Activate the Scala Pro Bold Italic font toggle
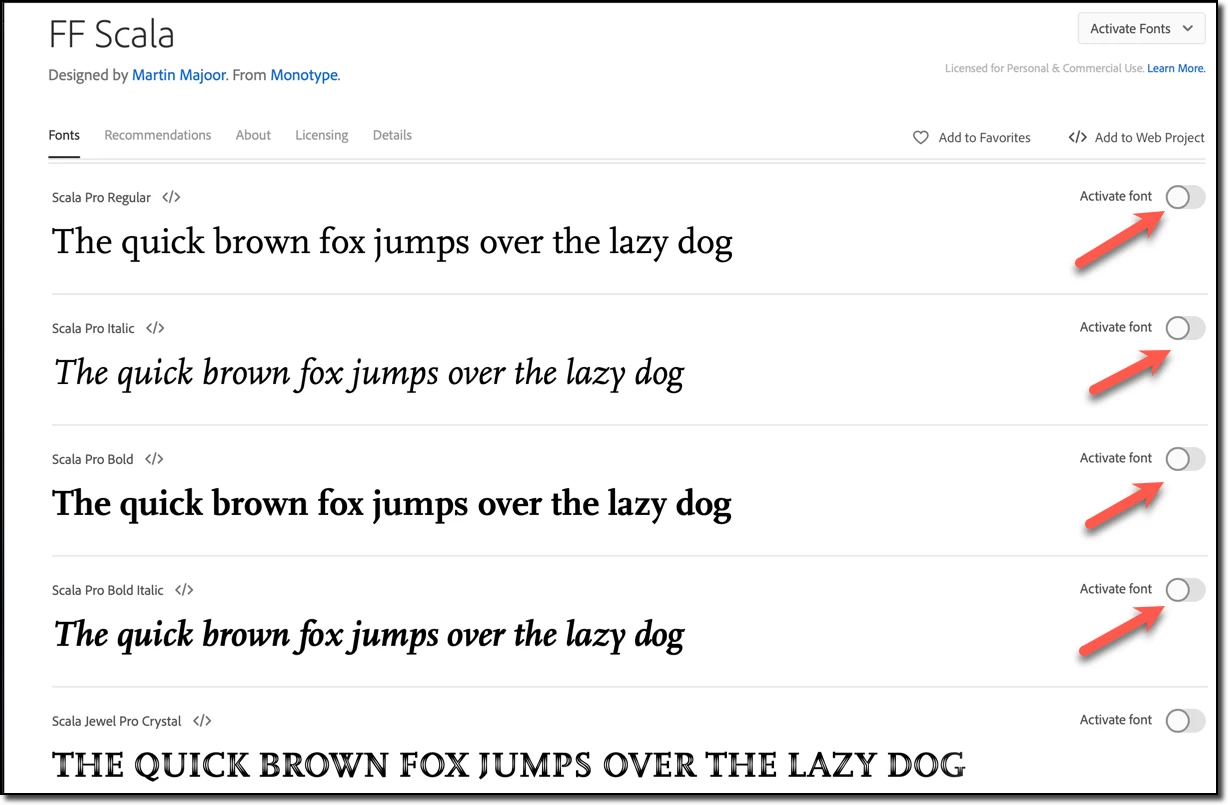The height and width of the screenshot is (805, 1228). pyautogui.click(x=1185, y=590)
